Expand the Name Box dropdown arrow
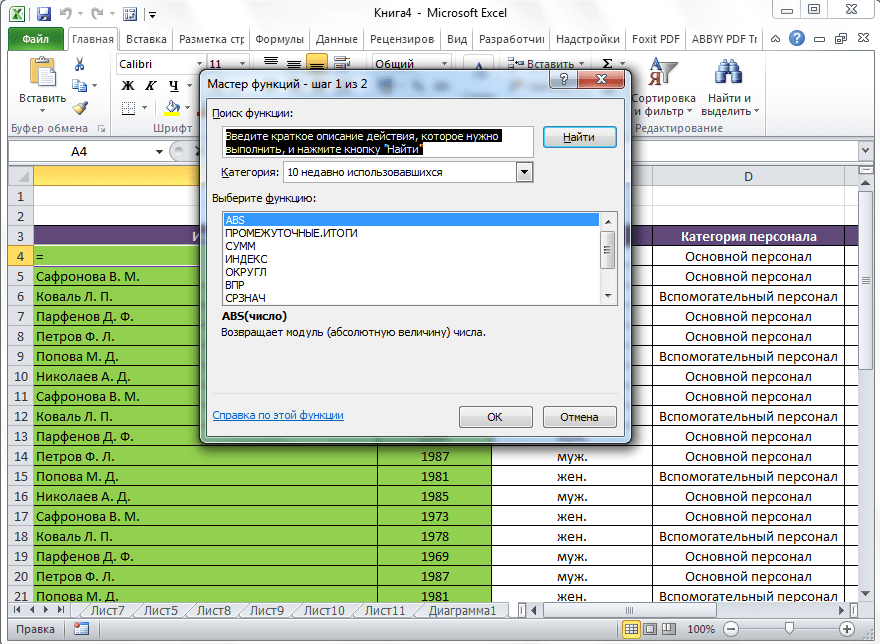The image size is (880, 644). pyautogui.click(x=159, y=151)
